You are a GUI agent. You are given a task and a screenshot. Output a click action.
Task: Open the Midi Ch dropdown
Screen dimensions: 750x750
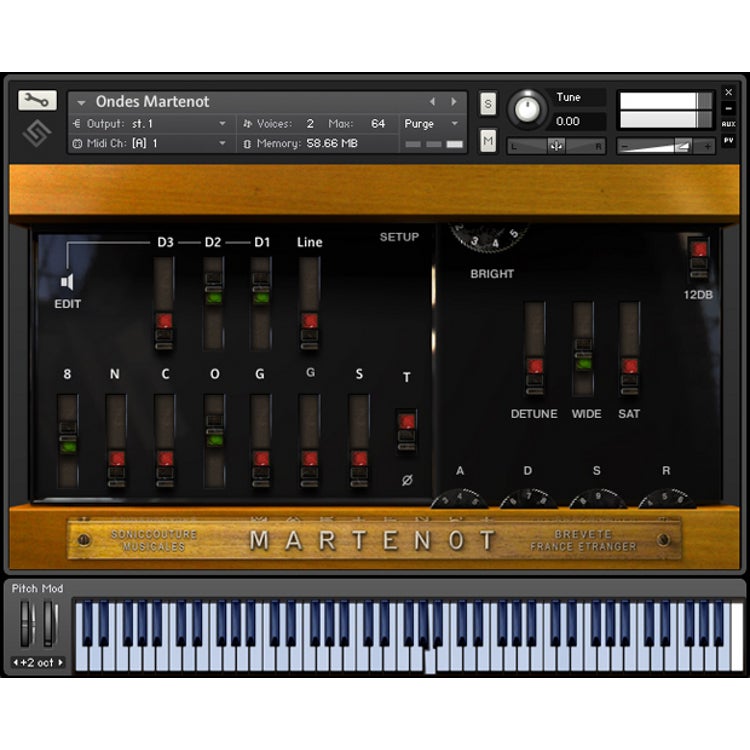tap(222, 143)
